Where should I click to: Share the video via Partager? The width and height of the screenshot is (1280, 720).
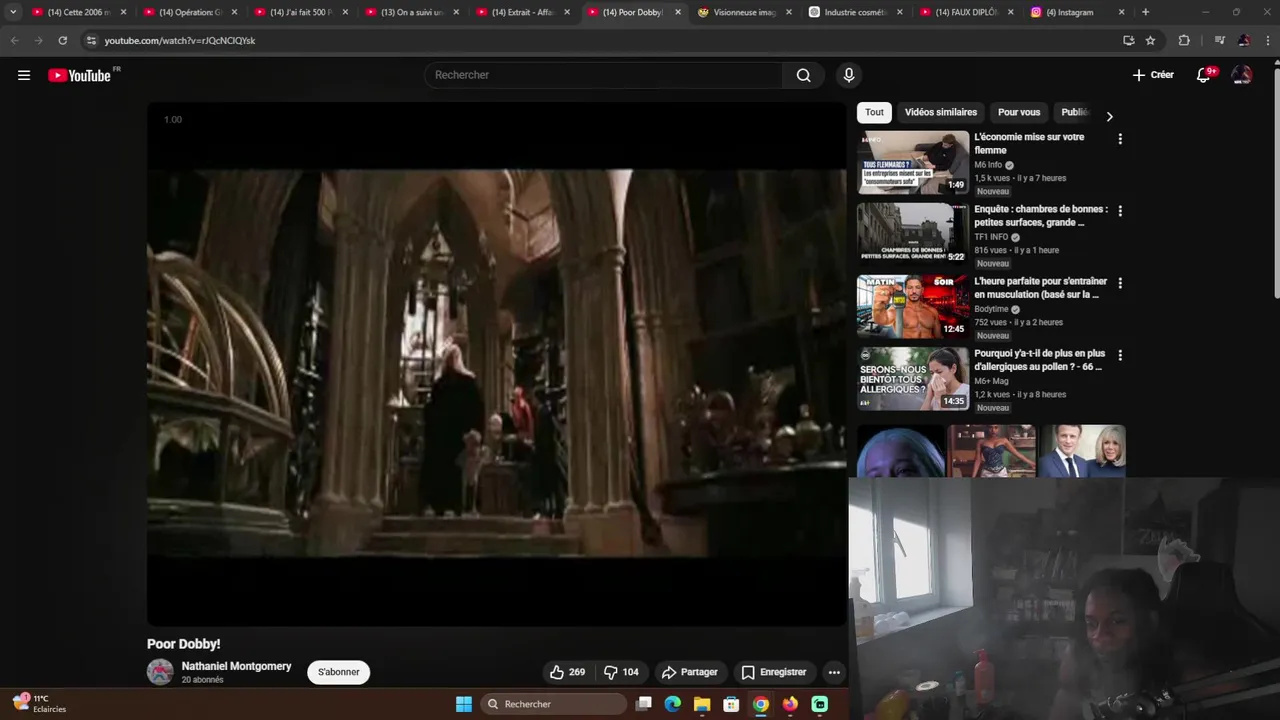tap(689, 672)
